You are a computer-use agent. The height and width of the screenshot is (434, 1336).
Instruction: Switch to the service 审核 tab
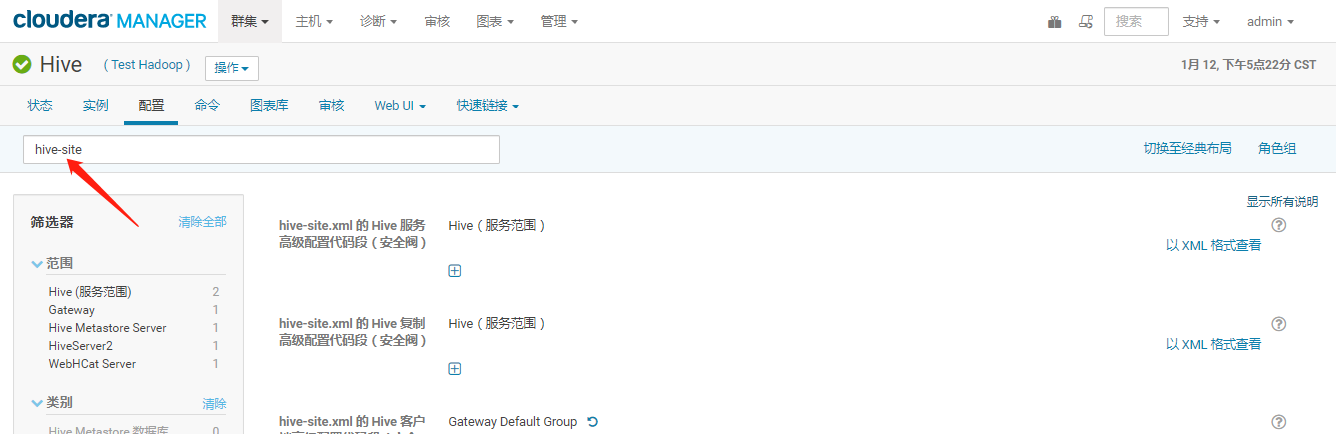(332, 106)
